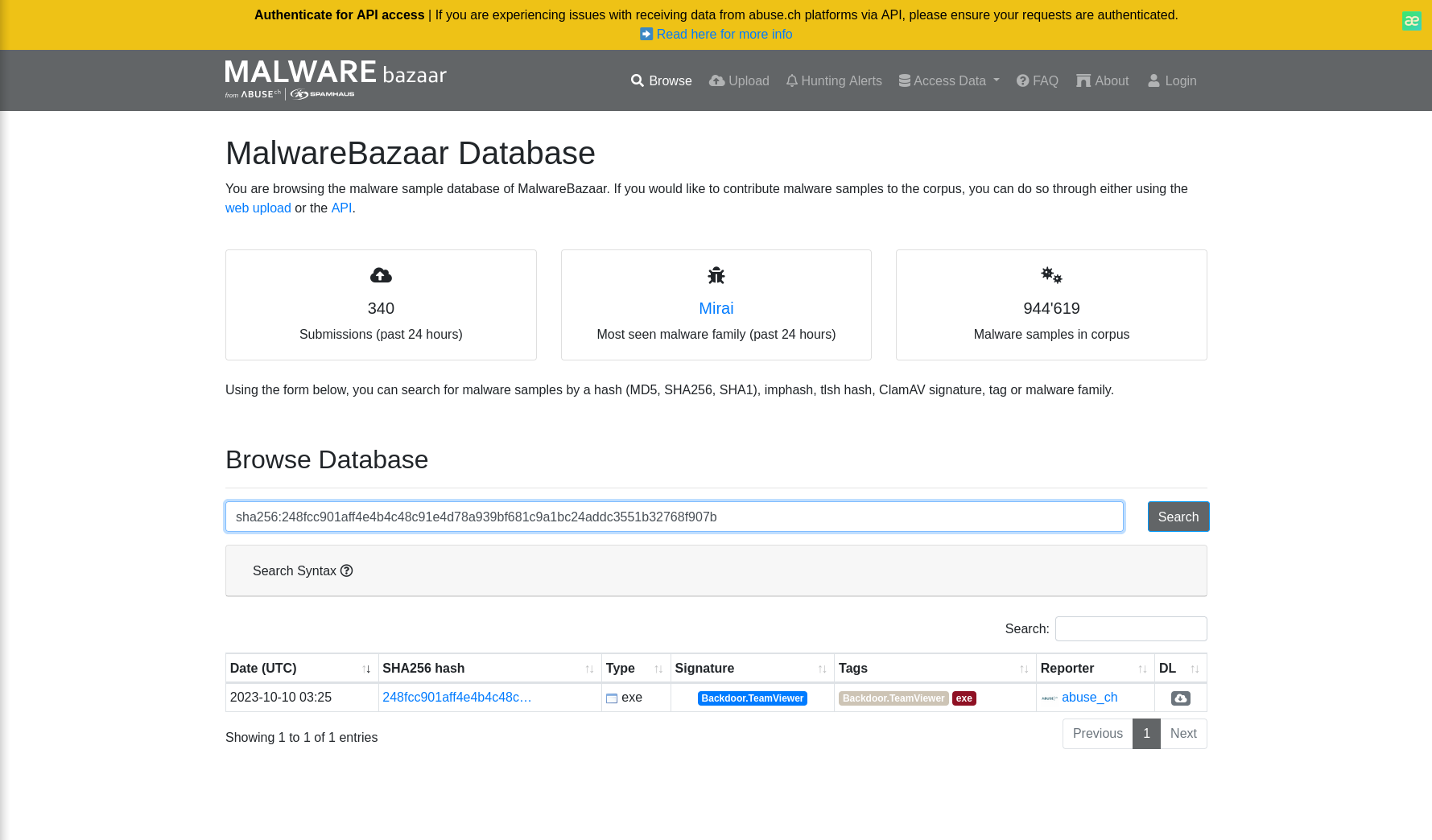Sort table by Date (UTC) column
The height and width of the screenshot is (840, 1432).
[x=302, y=668]
